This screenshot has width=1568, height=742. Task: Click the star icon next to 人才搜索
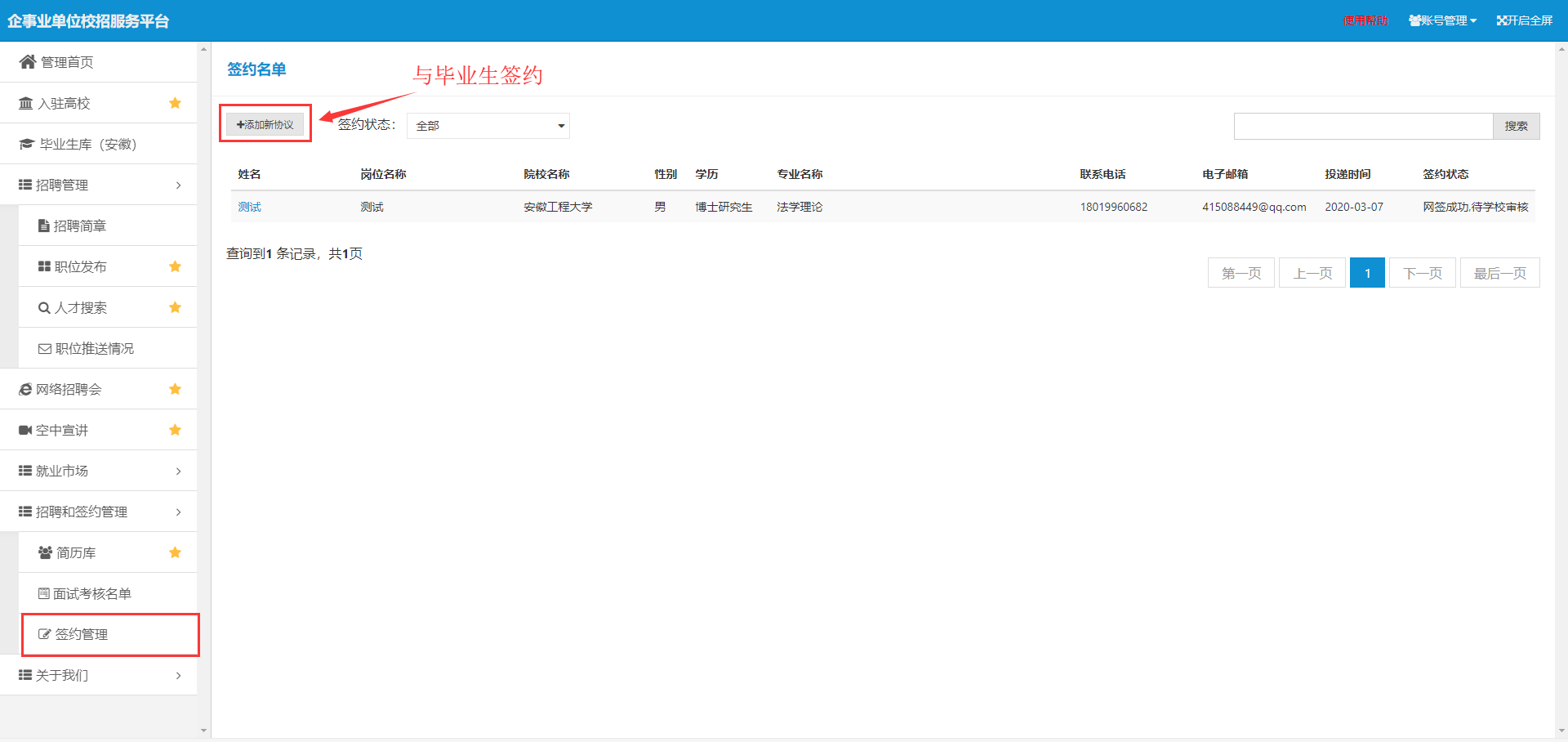pyautogui.click(x=175, y=307)
